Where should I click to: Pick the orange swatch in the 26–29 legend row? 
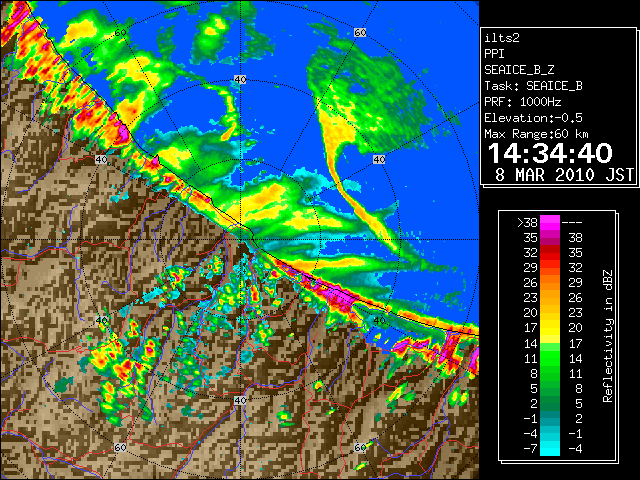[550, 283]
